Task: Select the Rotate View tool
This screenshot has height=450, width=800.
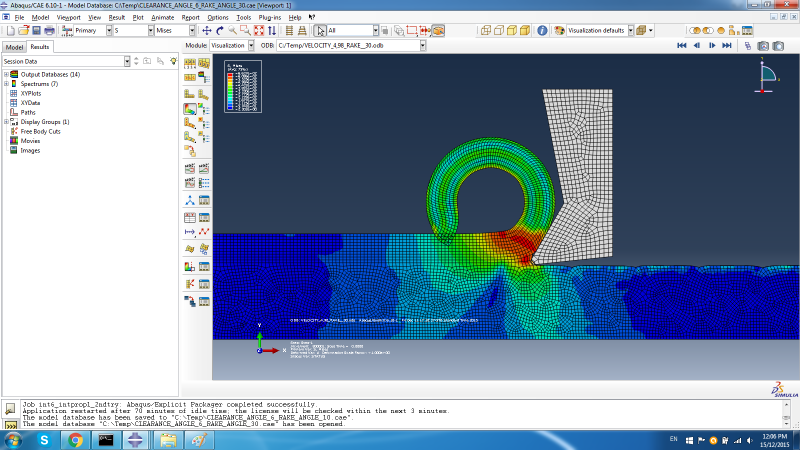Action: (x=220, y=31)
